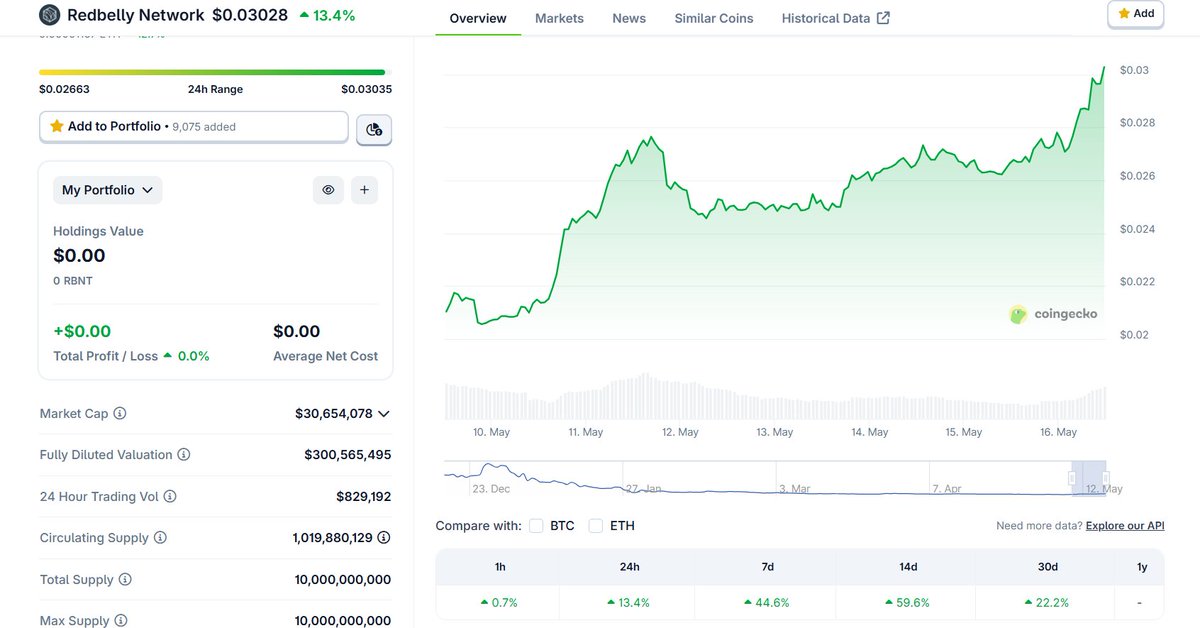The image size is (1200, 628).
Task: Click info icon beside Circulating Supply label
Action: (160, 538)
